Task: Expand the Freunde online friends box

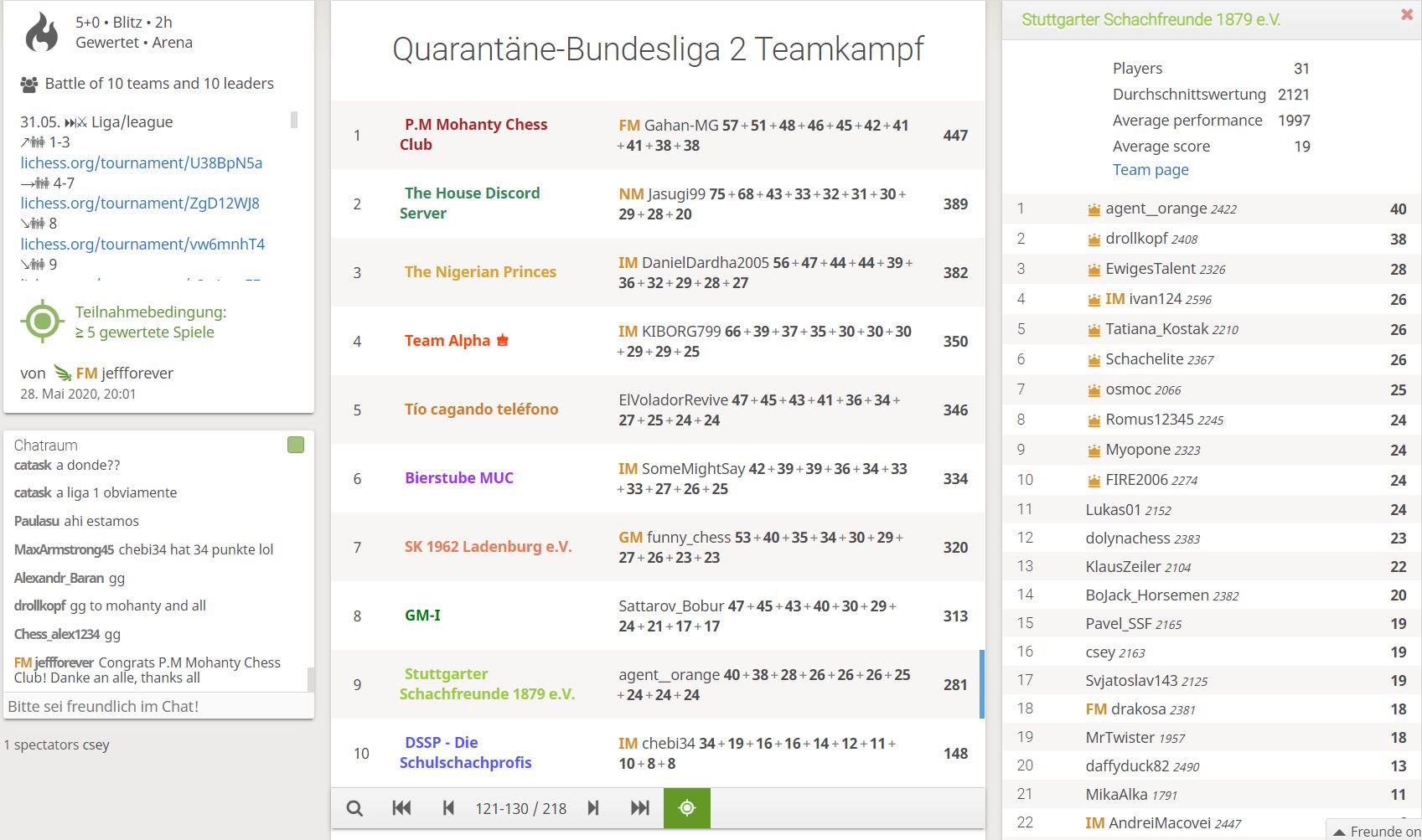Action: (x=1374, y=831)
